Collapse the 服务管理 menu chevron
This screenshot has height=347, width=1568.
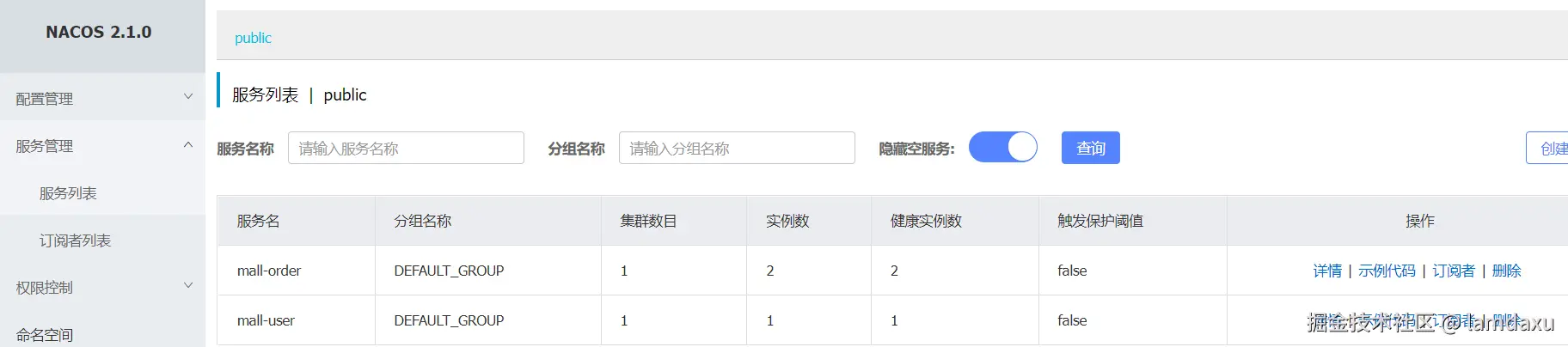188,144
